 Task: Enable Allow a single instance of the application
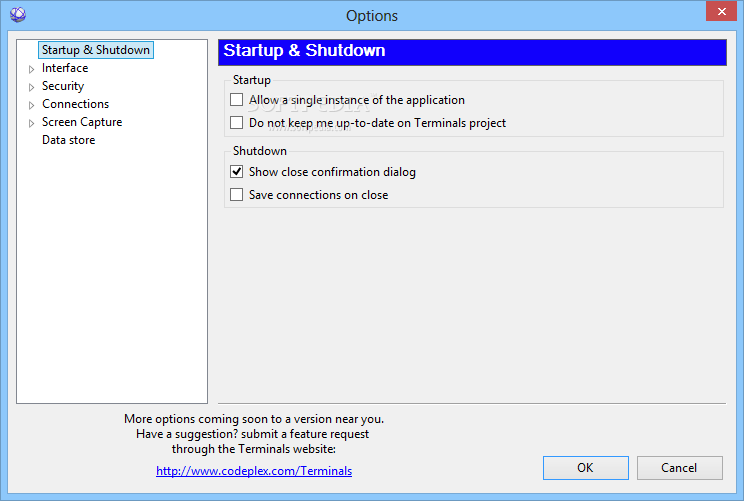click(x=236, y=100)
